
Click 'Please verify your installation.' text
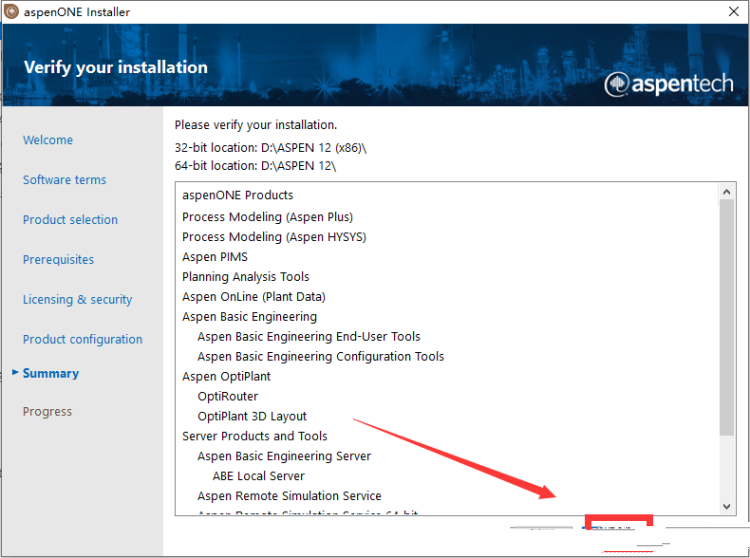pos(256,125)
